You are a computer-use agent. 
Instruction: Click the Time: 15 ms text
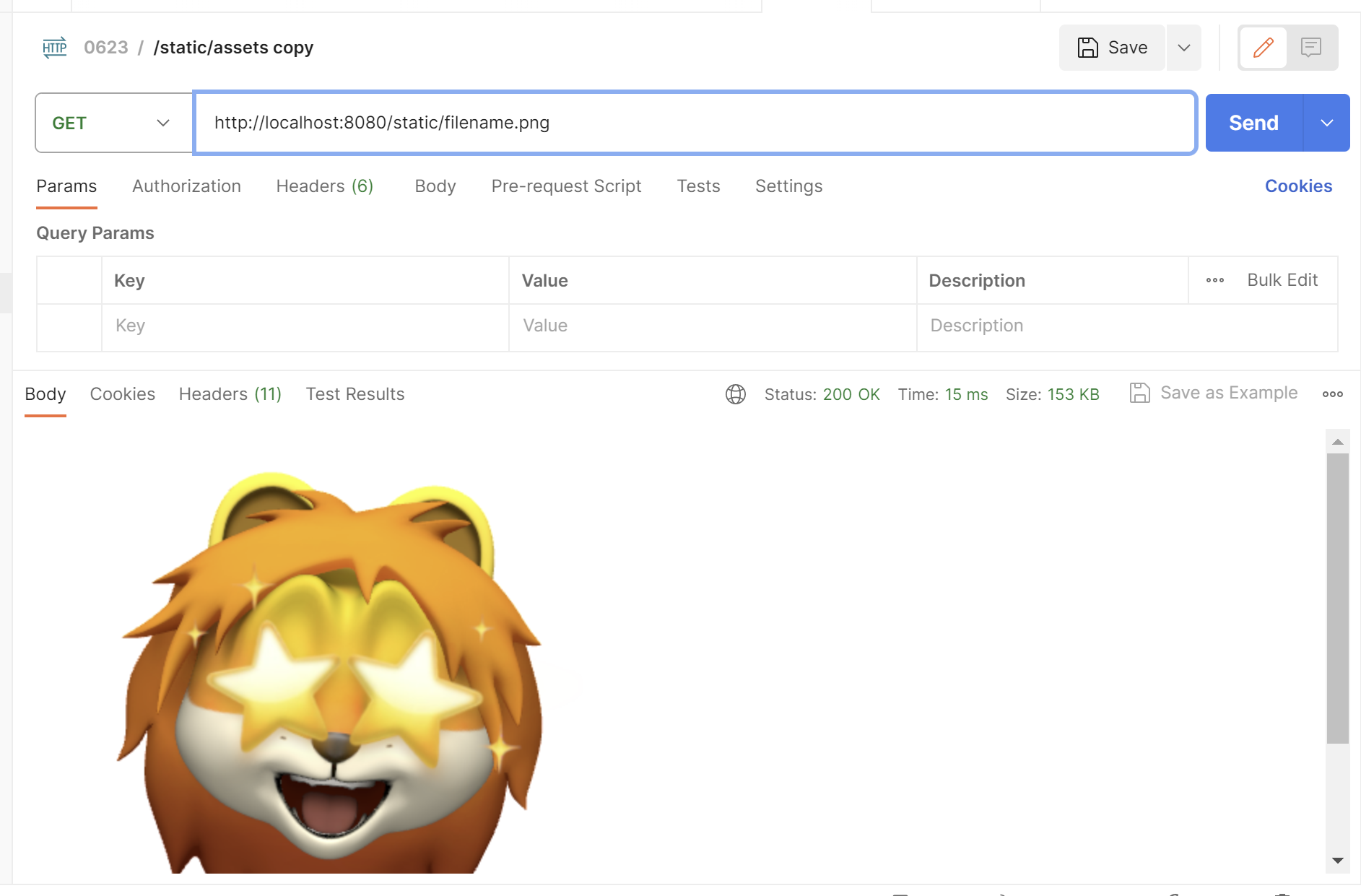pyautogui.click(x=943, y=394)
